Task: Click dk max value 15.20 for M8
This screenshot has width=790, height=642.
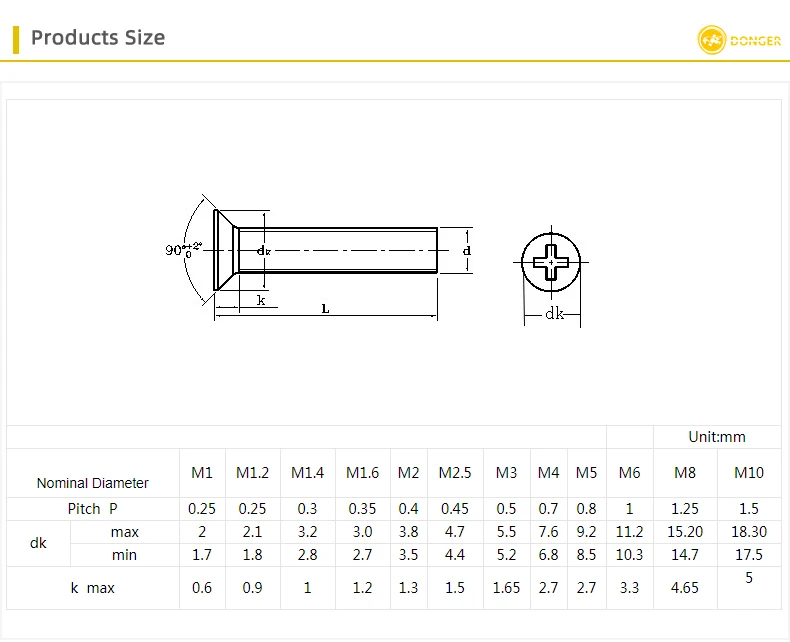Action: pos(685,532)
